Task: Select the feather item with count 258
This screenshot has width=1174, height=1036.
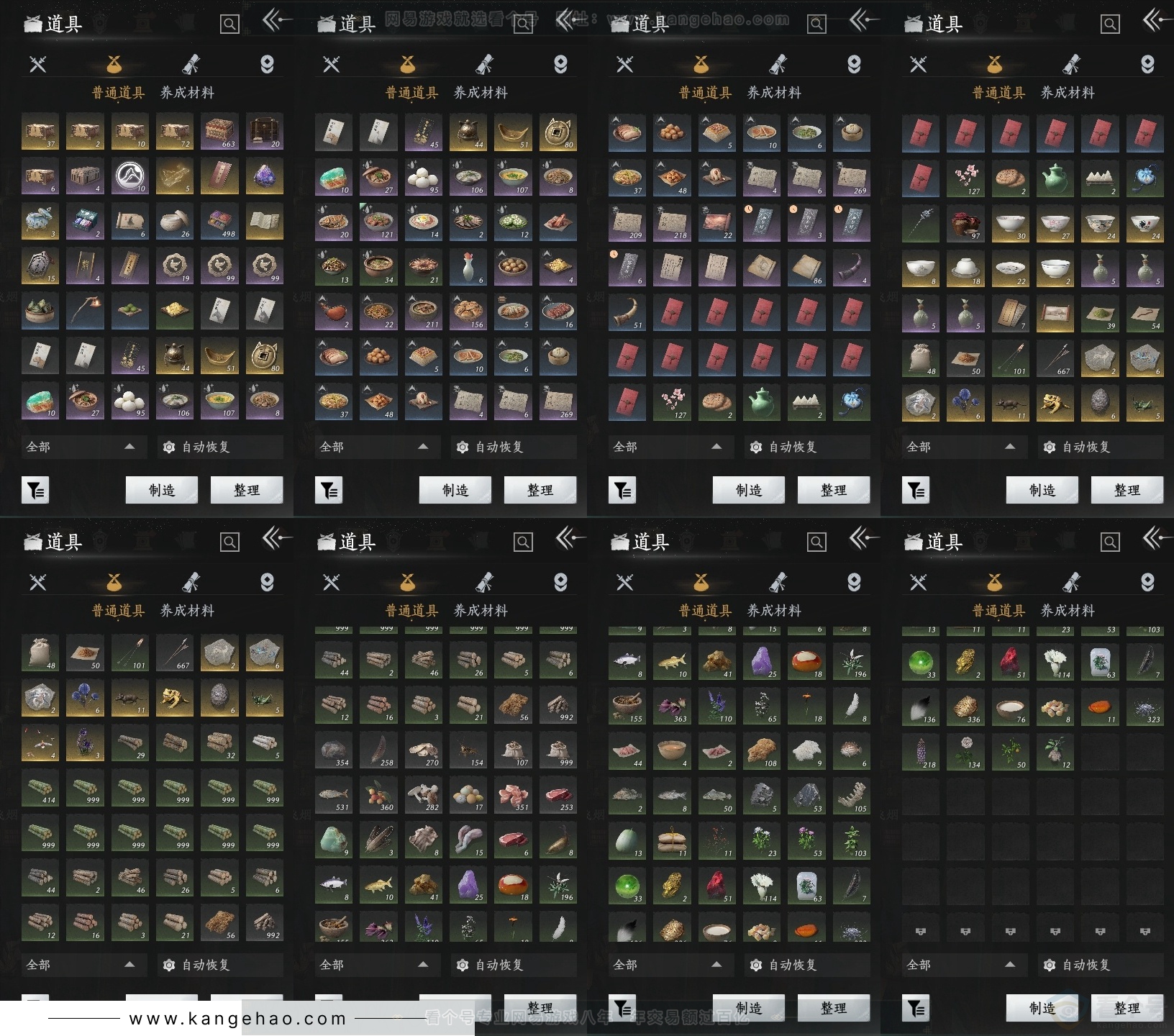Action: (378, 750)
